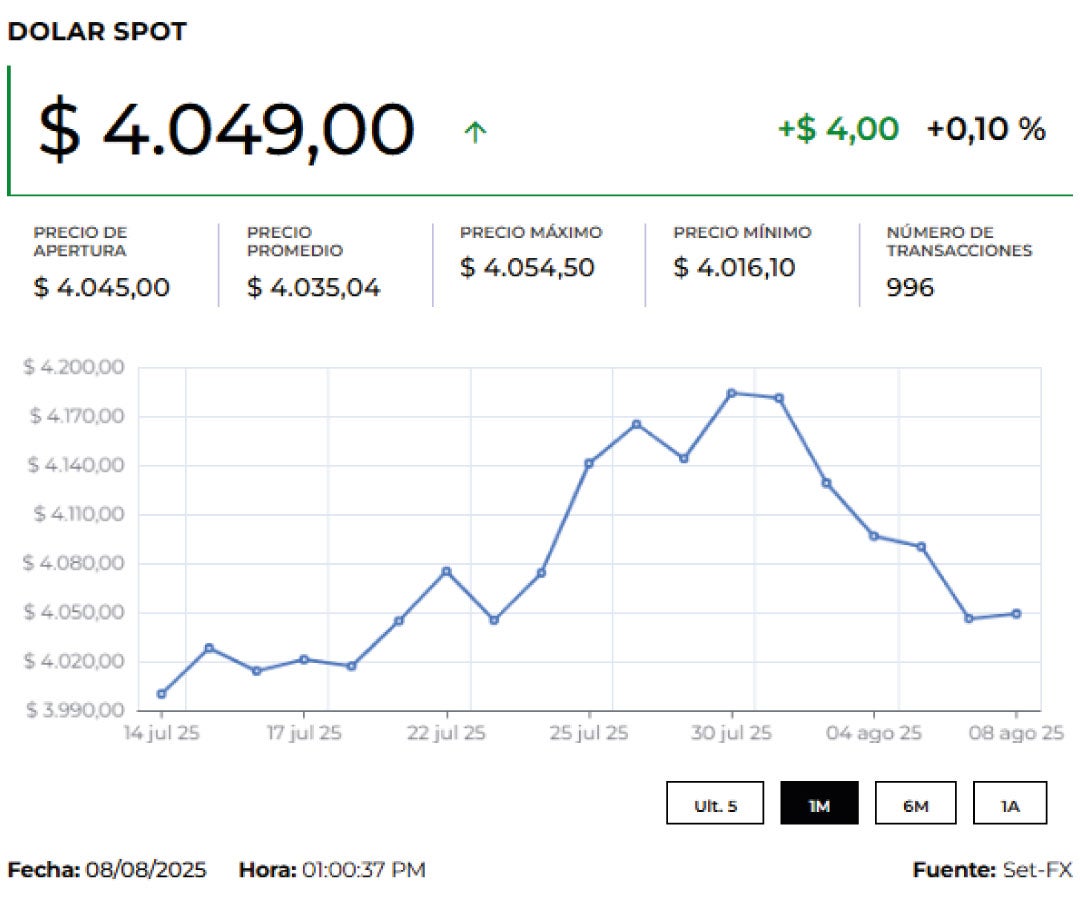Viewport: 1080px width, 900px height.
Task: Click the green upward trend arrow icon
Action: [x=475, y=132]
